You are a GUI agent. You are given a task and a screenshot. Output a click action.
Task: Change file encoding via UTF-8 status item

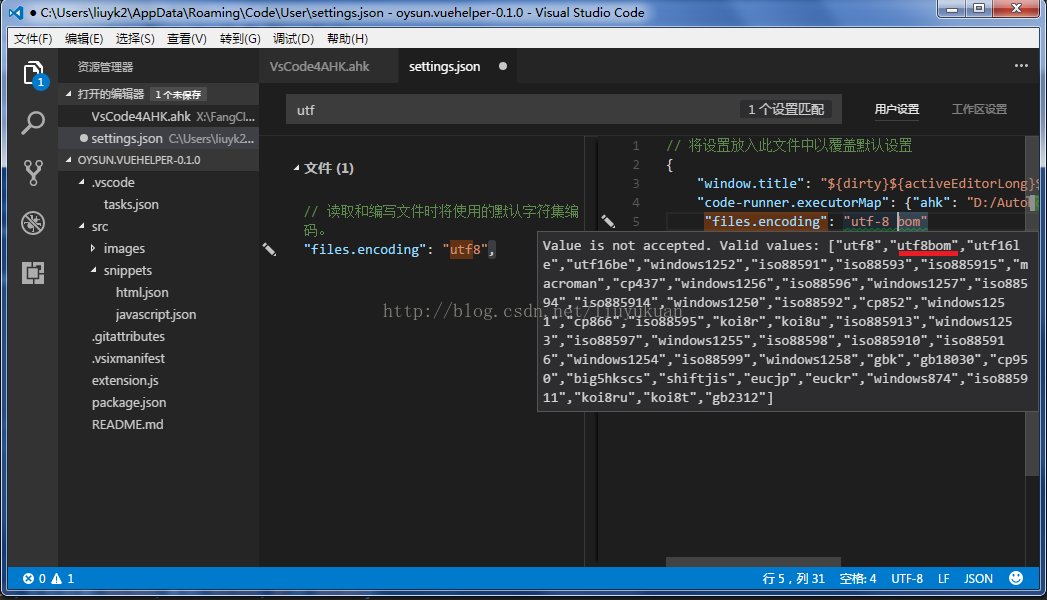(x=907, y=579)
